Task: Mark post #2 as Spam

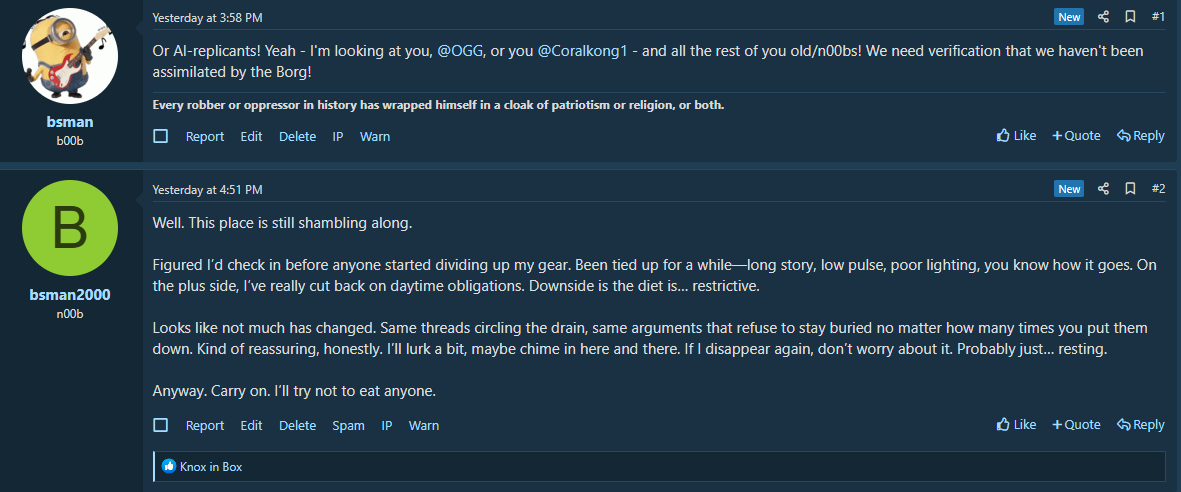Action: (349, 426)
